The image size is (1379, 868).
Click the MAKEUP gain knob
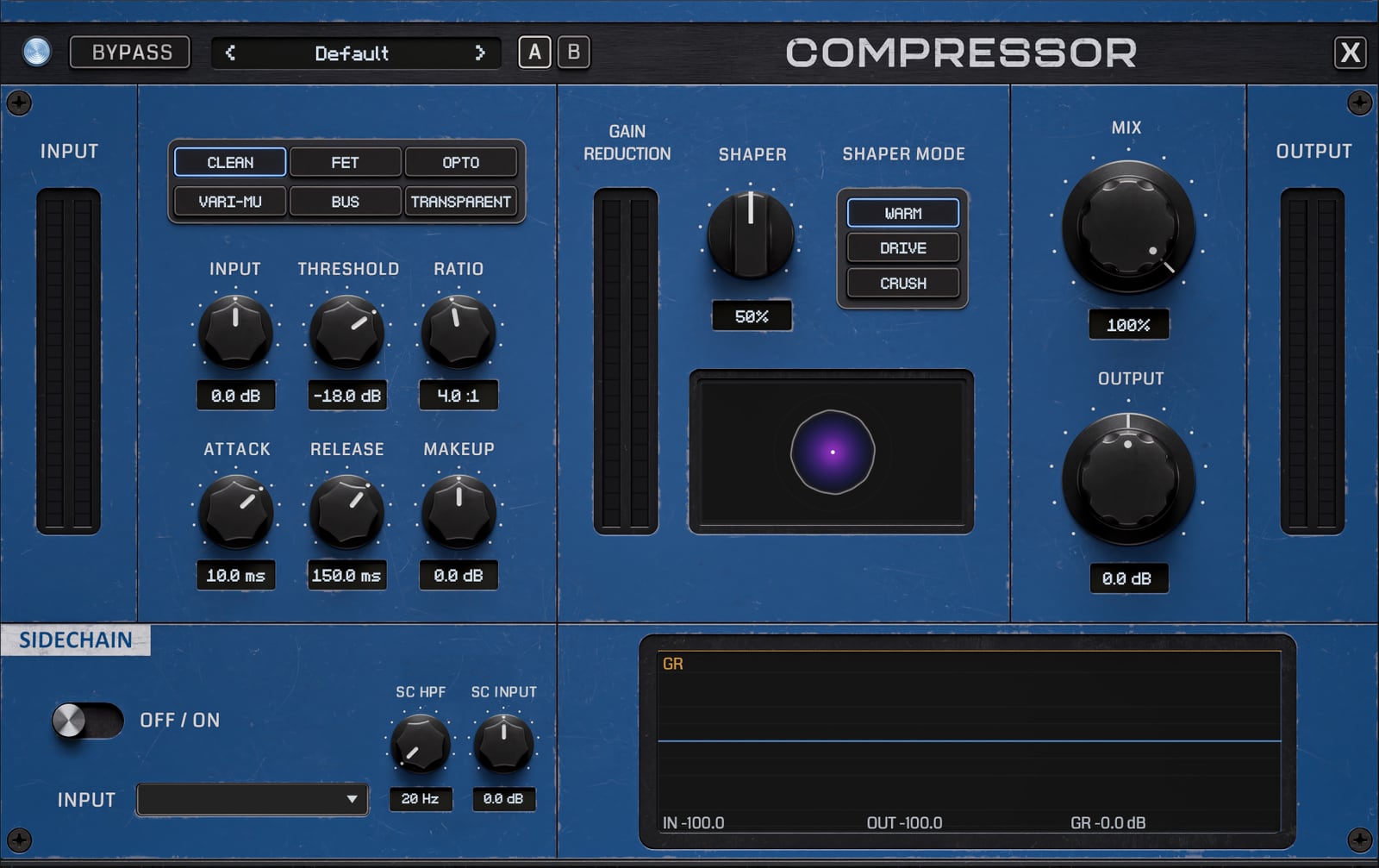459,512
